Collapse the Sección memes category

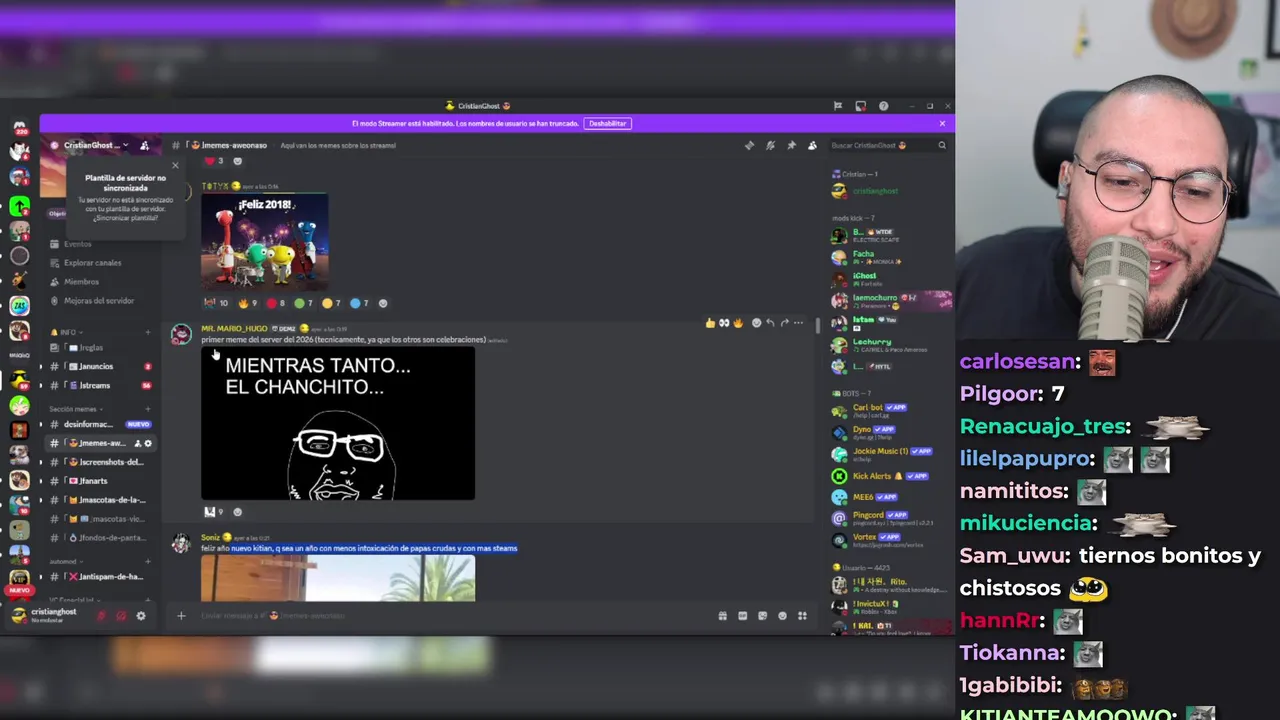click(74, 409)
